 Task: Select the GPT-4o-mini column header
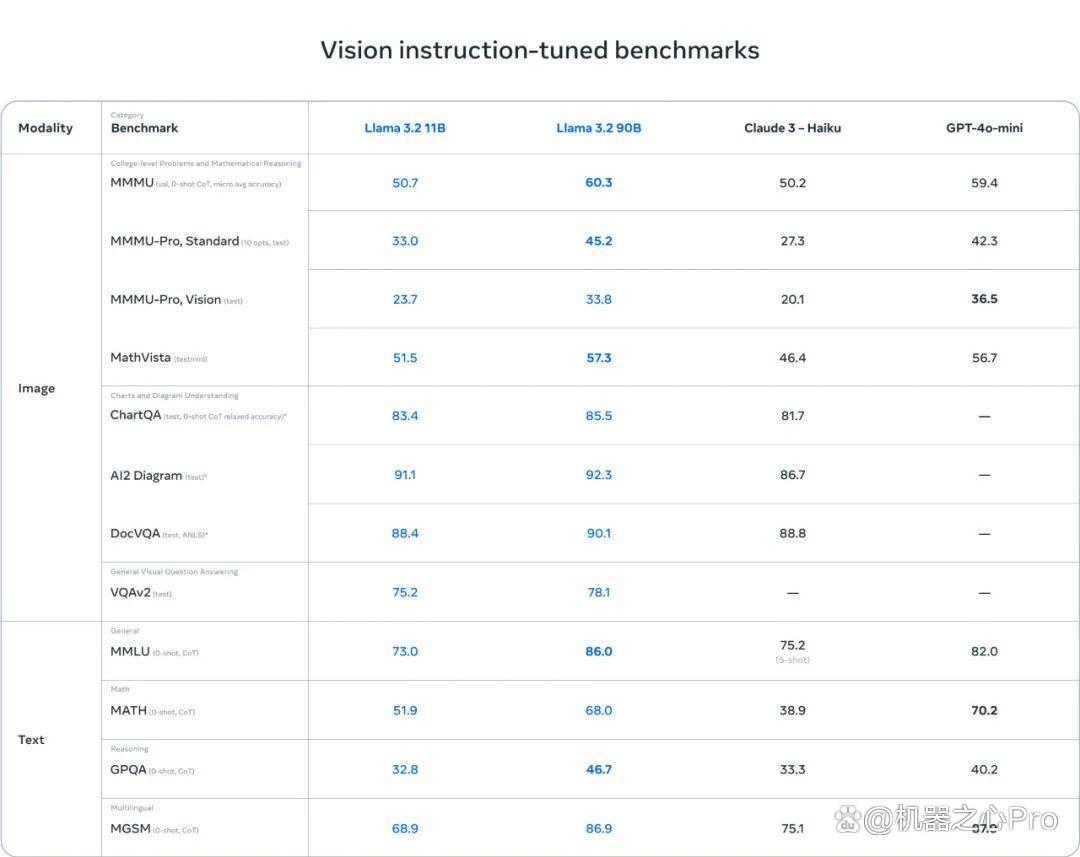click(984, 128)
